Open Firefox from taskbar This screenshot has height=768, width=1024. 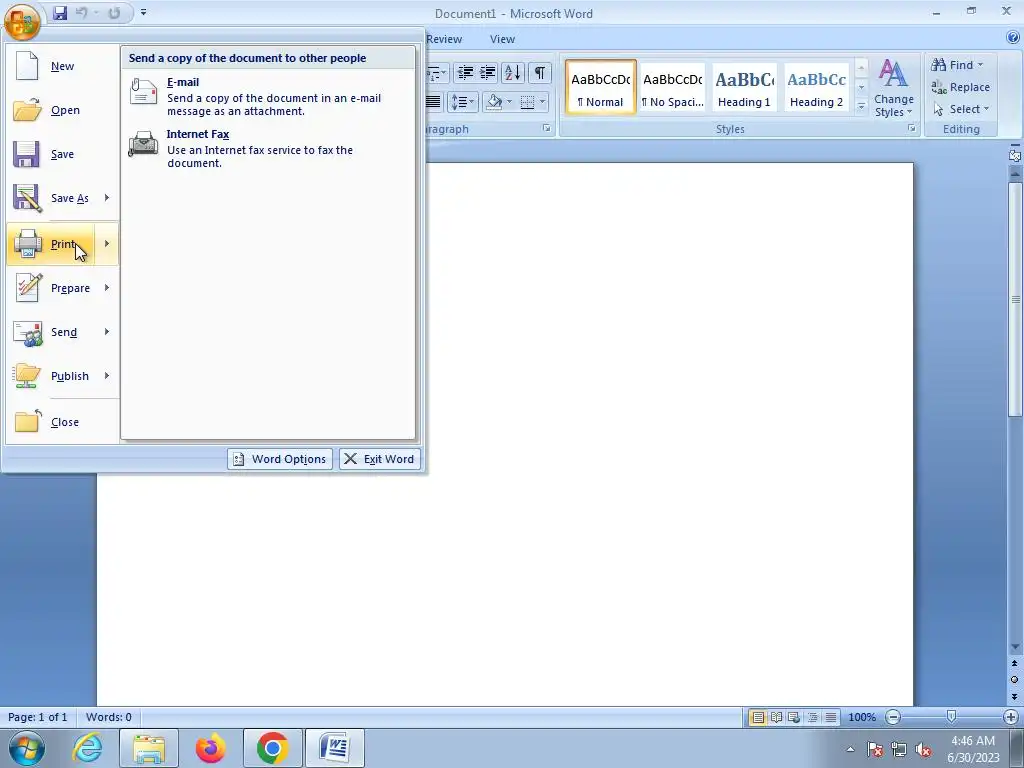(x=211, y=748)
